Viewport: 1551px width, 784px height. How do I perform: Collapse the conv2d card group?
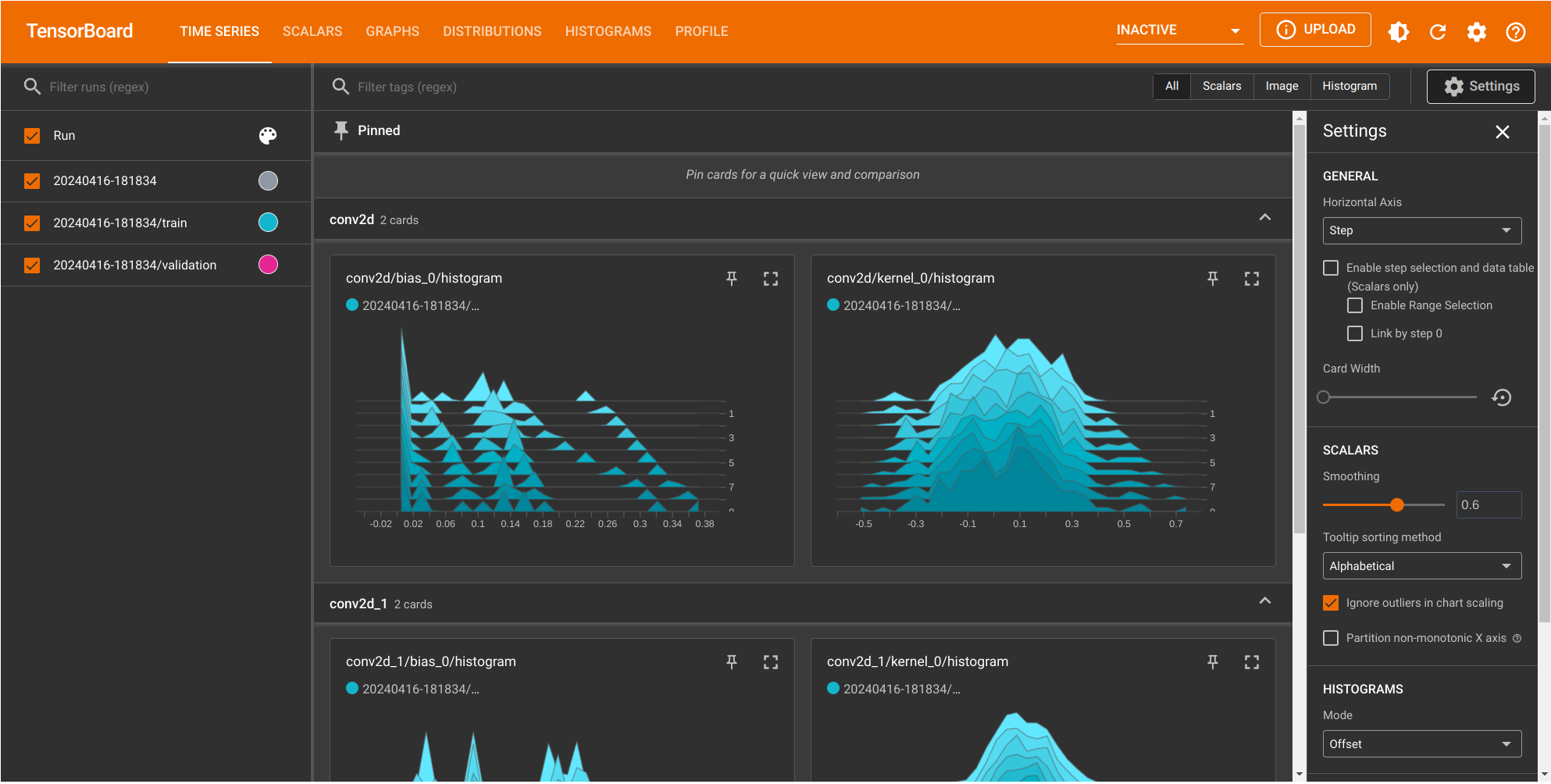(1265, 218)
